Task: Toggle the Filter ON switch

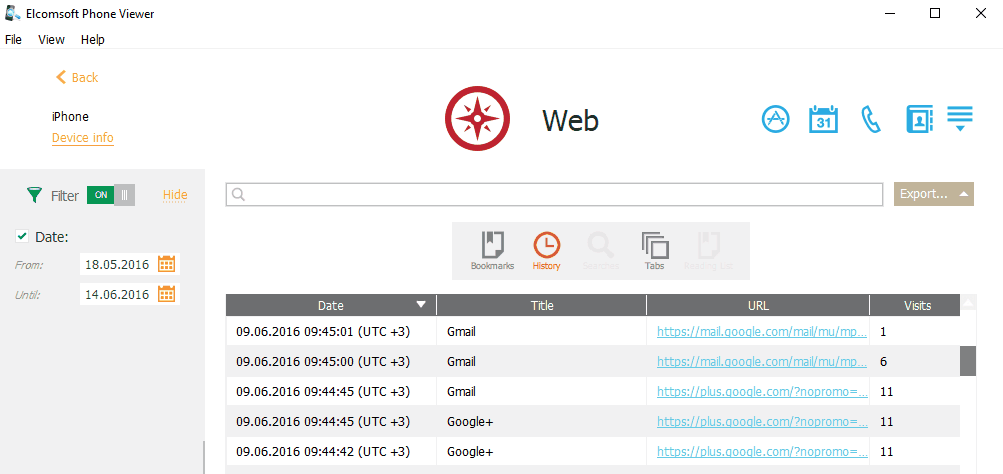Action: tap(110, 195)
